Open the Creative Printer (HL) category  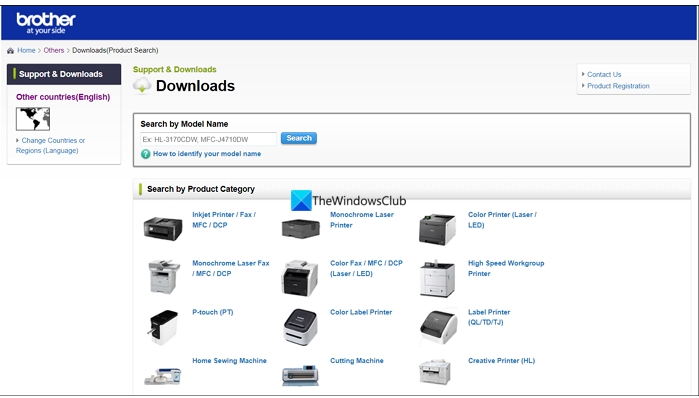[501, 361]
